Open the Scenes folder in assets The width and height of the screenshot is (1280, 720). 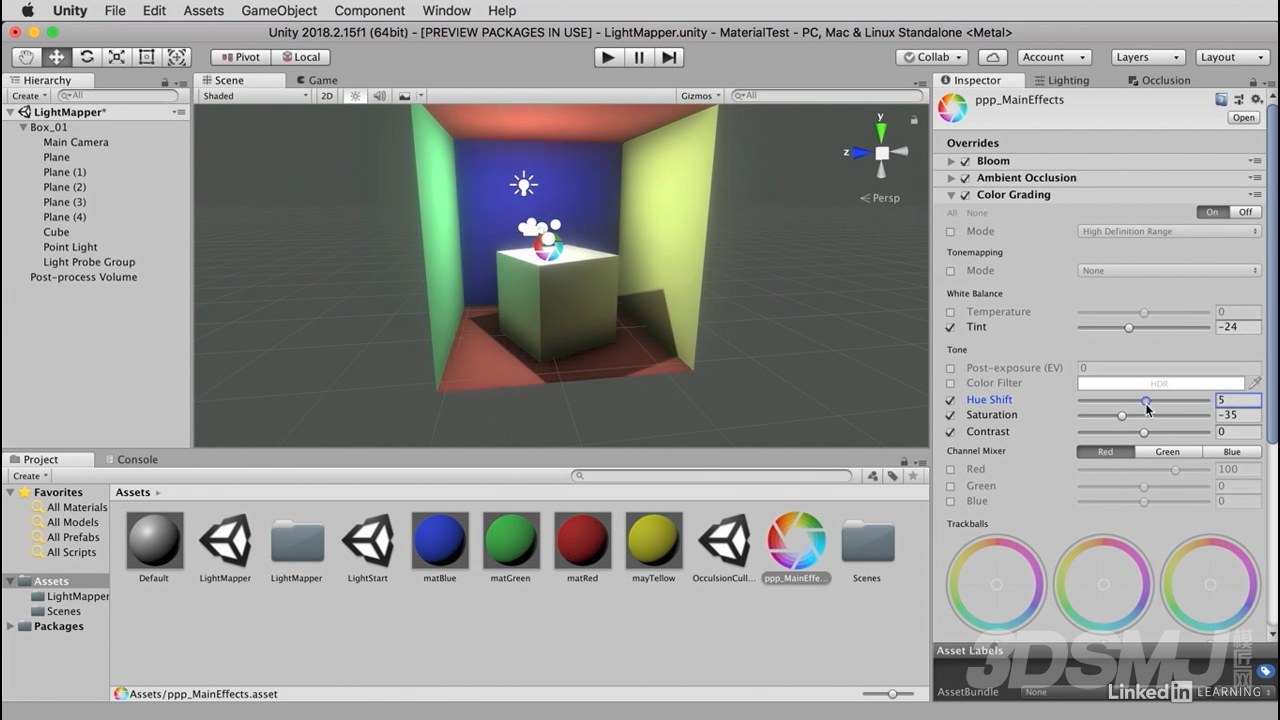click(867, 541)
